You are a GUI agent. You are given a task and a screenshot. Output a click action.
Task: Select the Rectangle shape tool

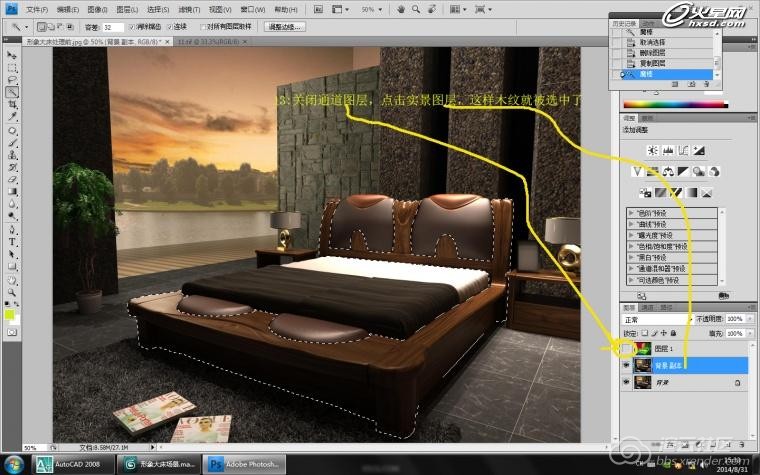[12, 266]
